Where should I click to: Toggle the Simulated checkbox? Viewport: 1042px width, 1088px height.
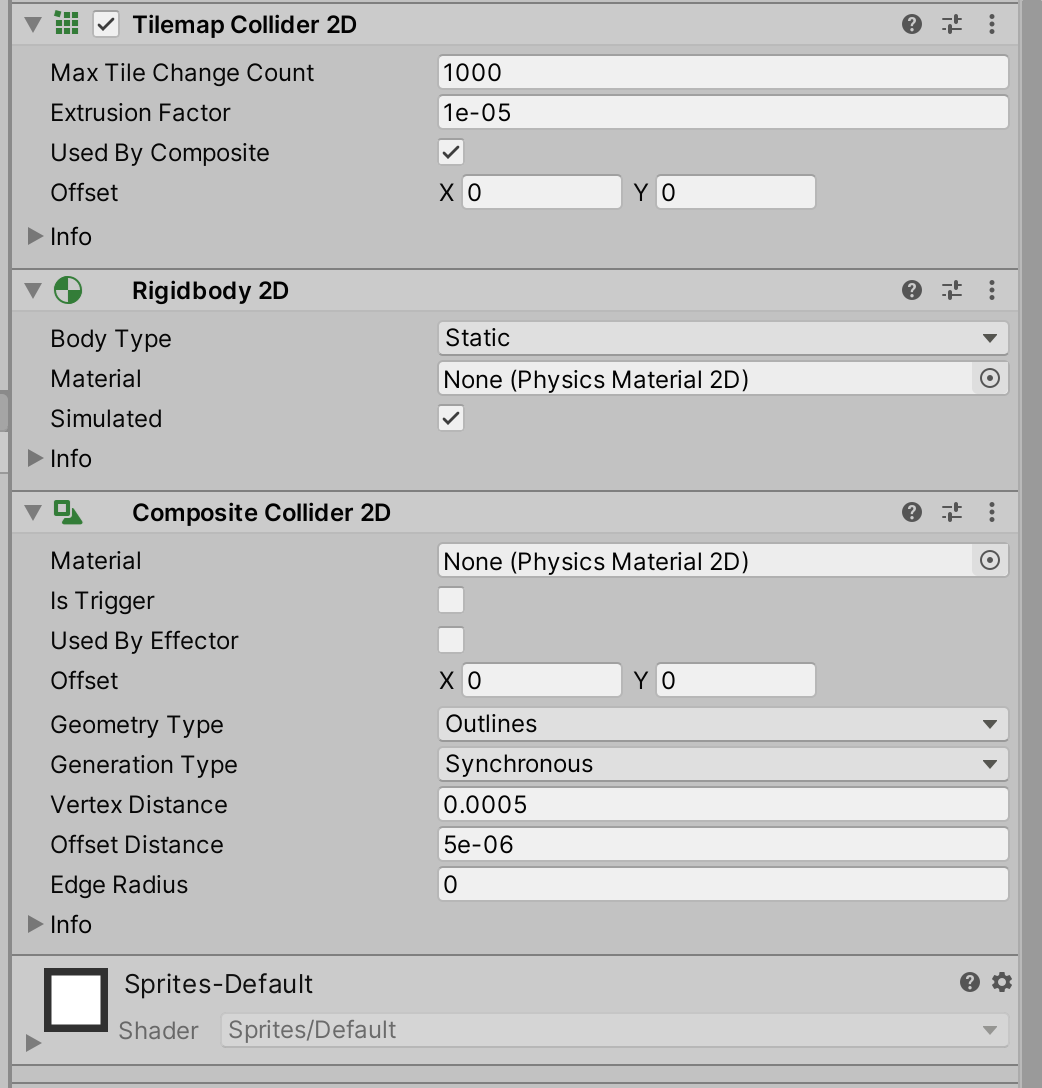pyautogui.click(x=451, y=418)
